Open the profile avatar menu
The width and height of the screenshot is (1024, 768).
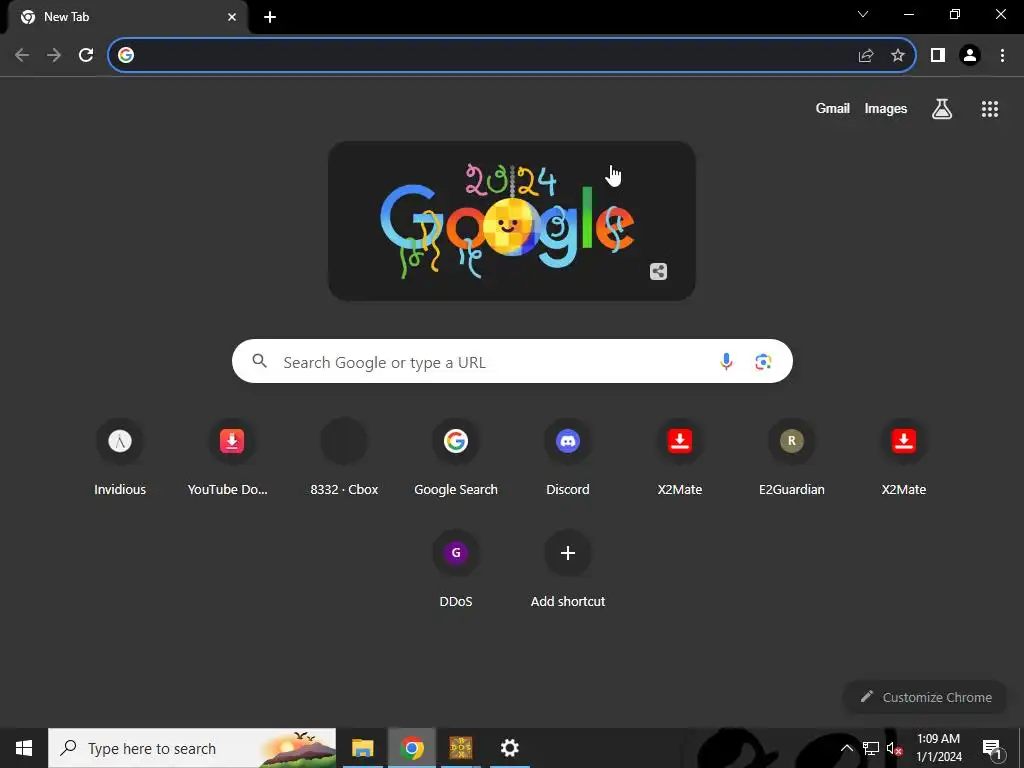(x=970, y=56)
